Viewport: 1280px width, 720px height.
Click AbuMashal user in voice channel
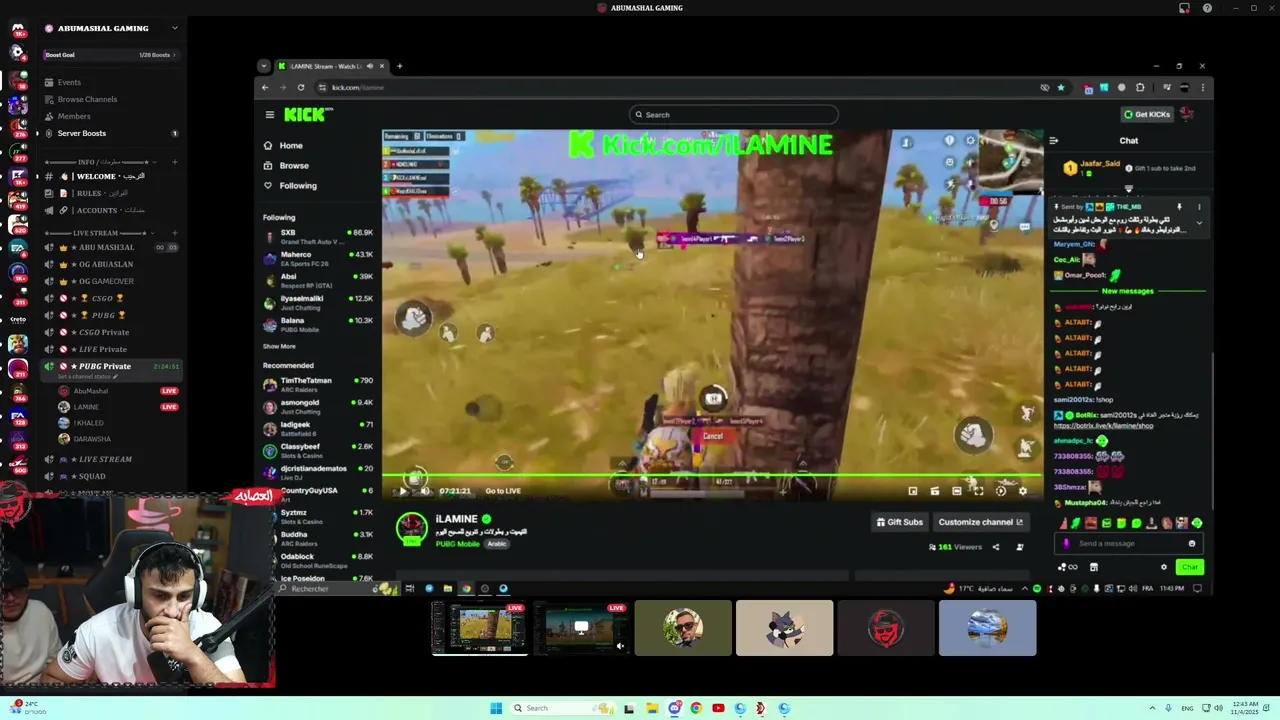pos(90,391)
